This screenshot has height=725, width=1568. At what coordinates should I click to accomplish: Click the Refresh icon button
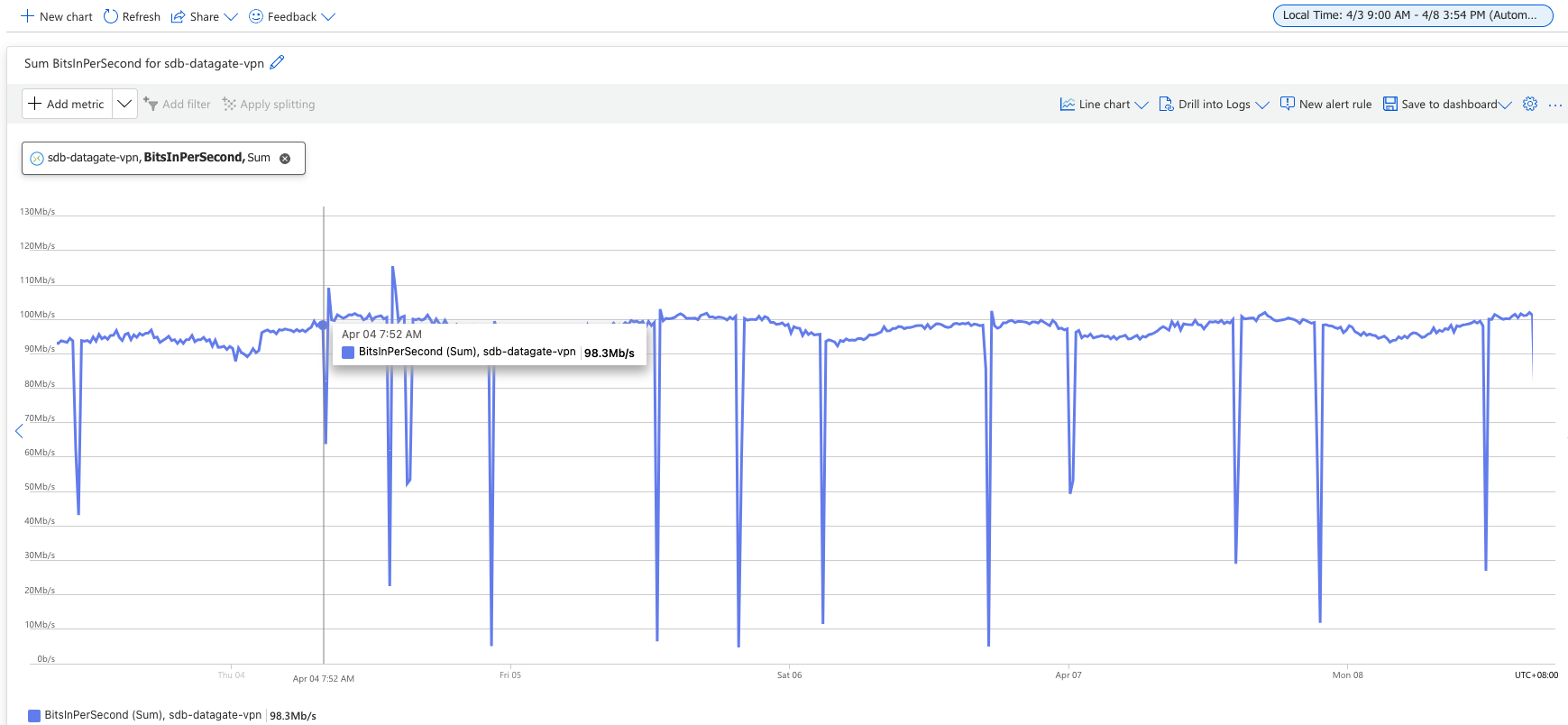[111, 16]
